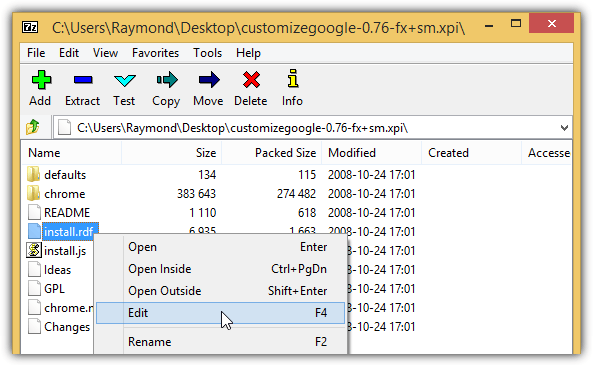Choose Open from the context menu
The width and height of the screenshot is (593, 365).
(220, 247)
